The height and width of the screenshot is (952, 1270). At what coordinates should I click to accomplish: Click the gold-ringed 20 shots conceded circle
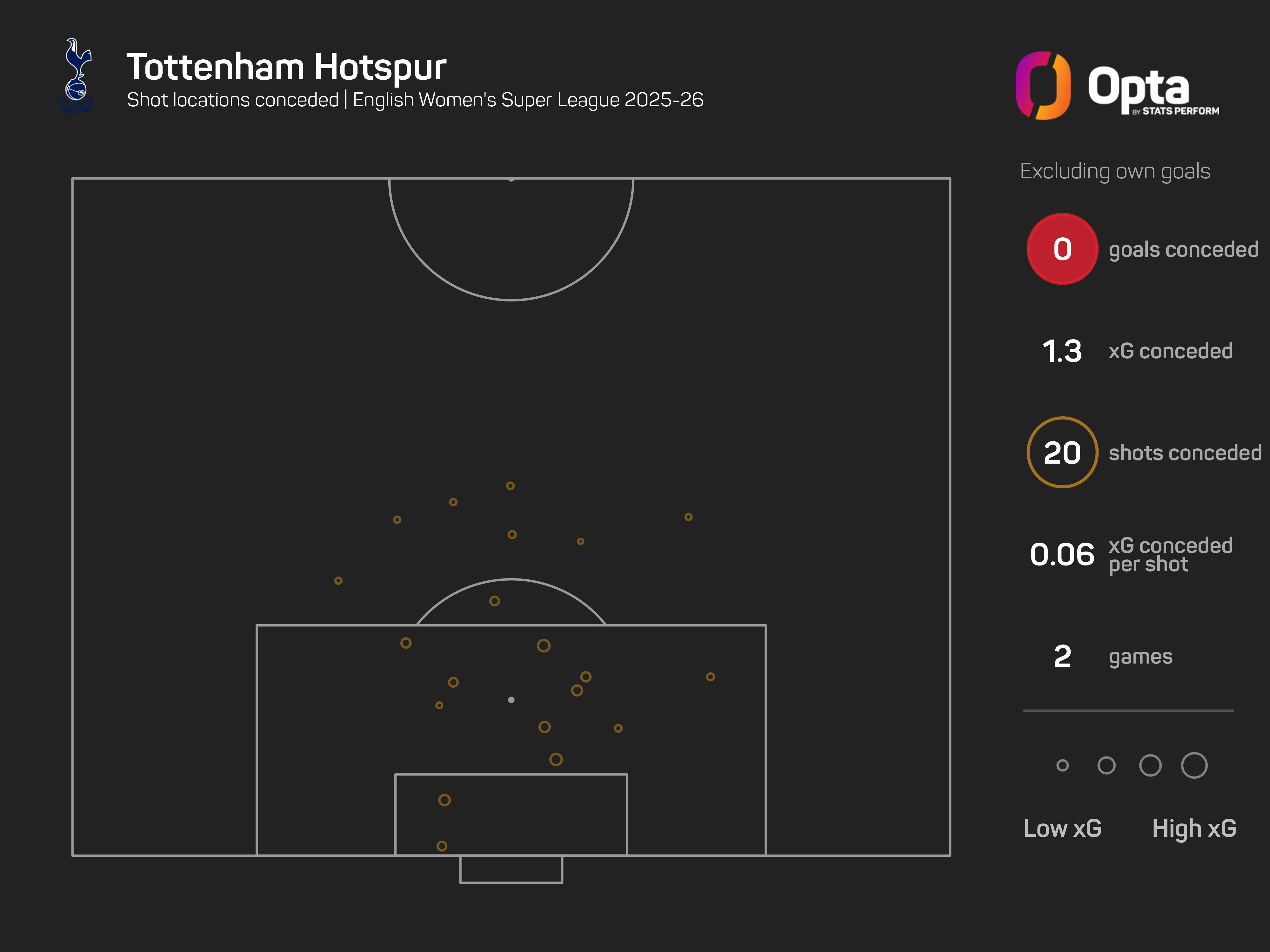[1062, 453]
